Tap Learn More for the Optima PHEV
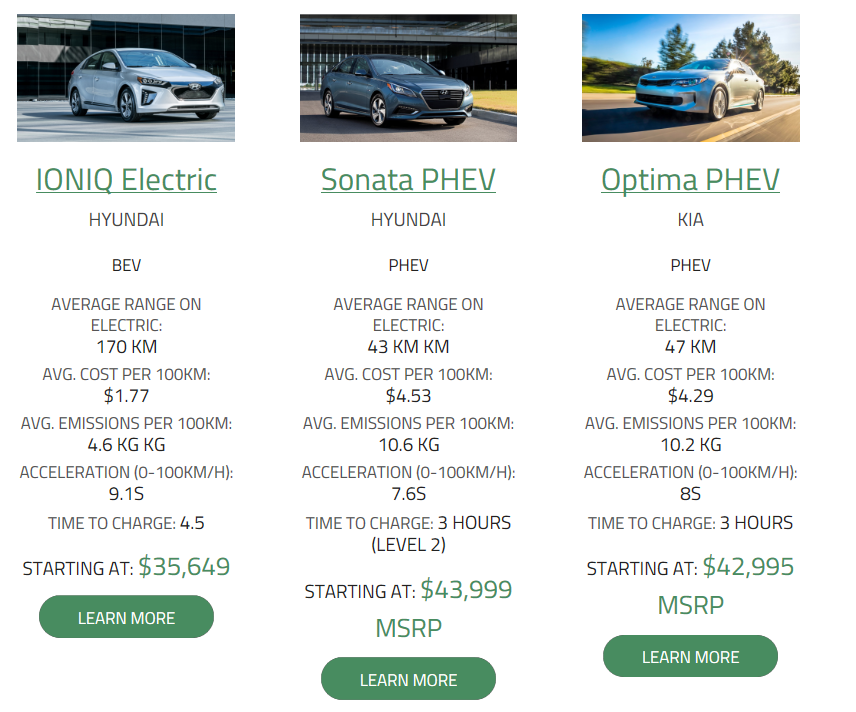Image resolution: width=856 pixels, height=712 pixels. 691,656
